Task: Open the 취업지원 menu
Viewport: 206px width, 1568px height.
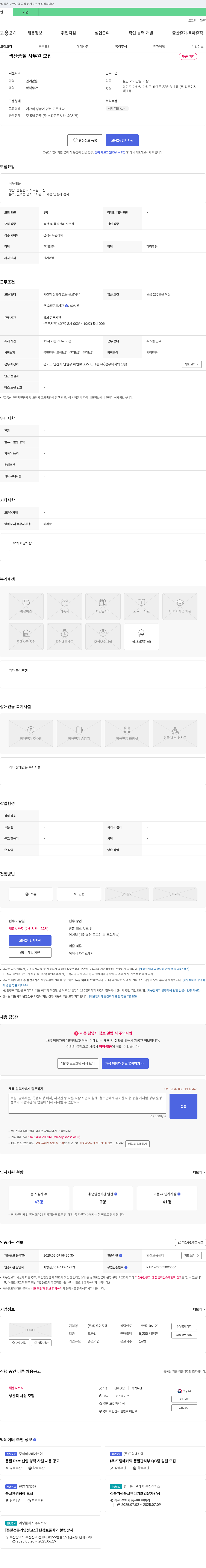Action: coord(68,33)
